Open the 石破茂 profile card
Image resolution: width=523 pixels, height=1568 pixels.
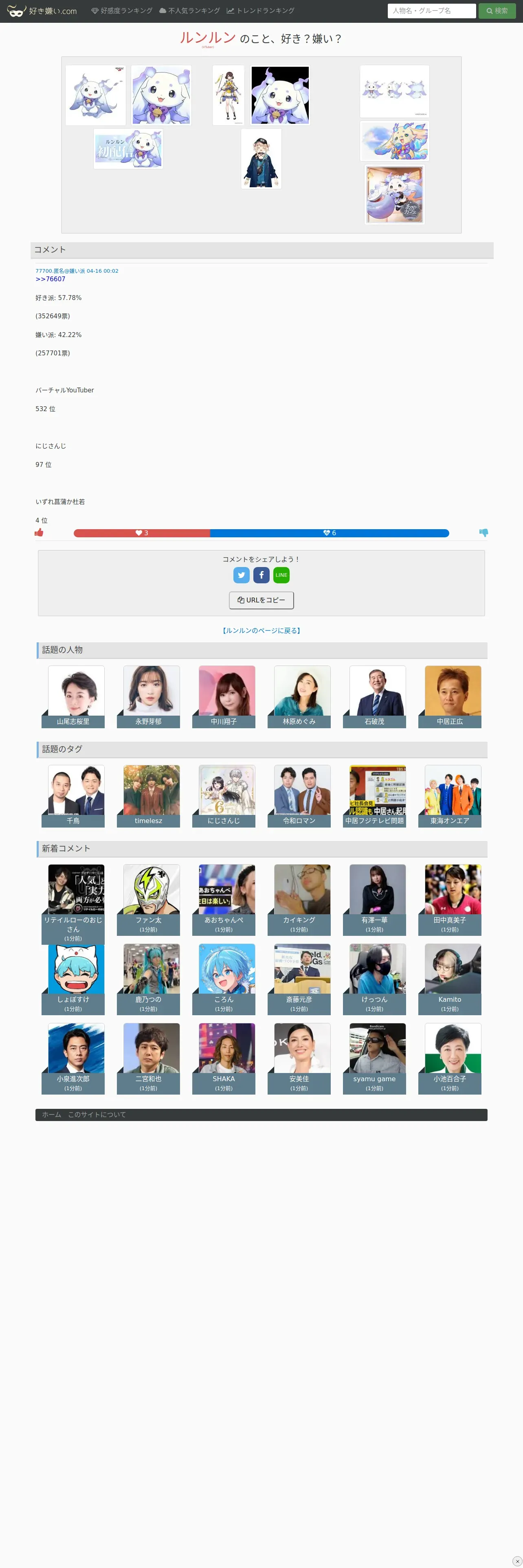(374, 696)
